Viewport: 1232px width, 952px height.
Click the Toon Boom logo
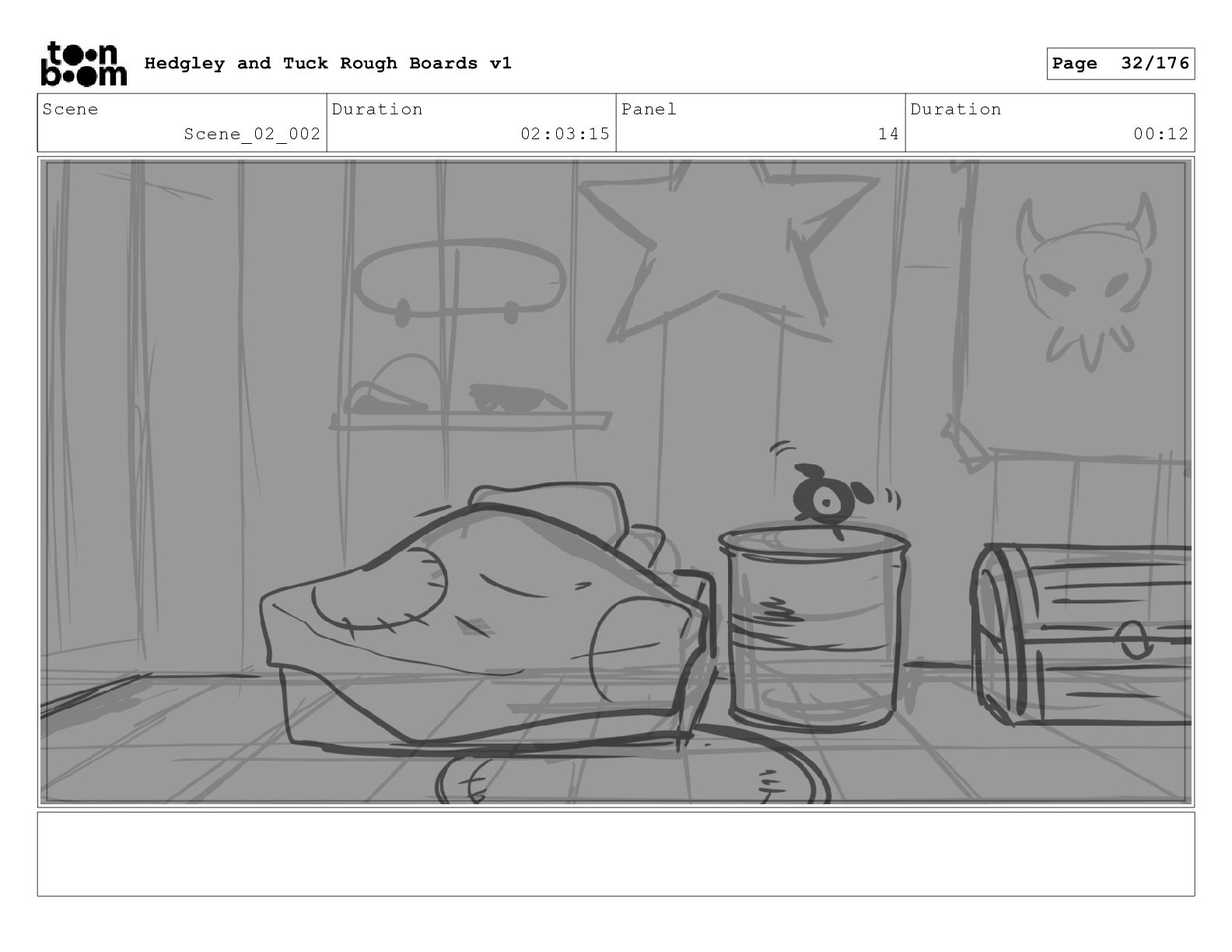83,64
